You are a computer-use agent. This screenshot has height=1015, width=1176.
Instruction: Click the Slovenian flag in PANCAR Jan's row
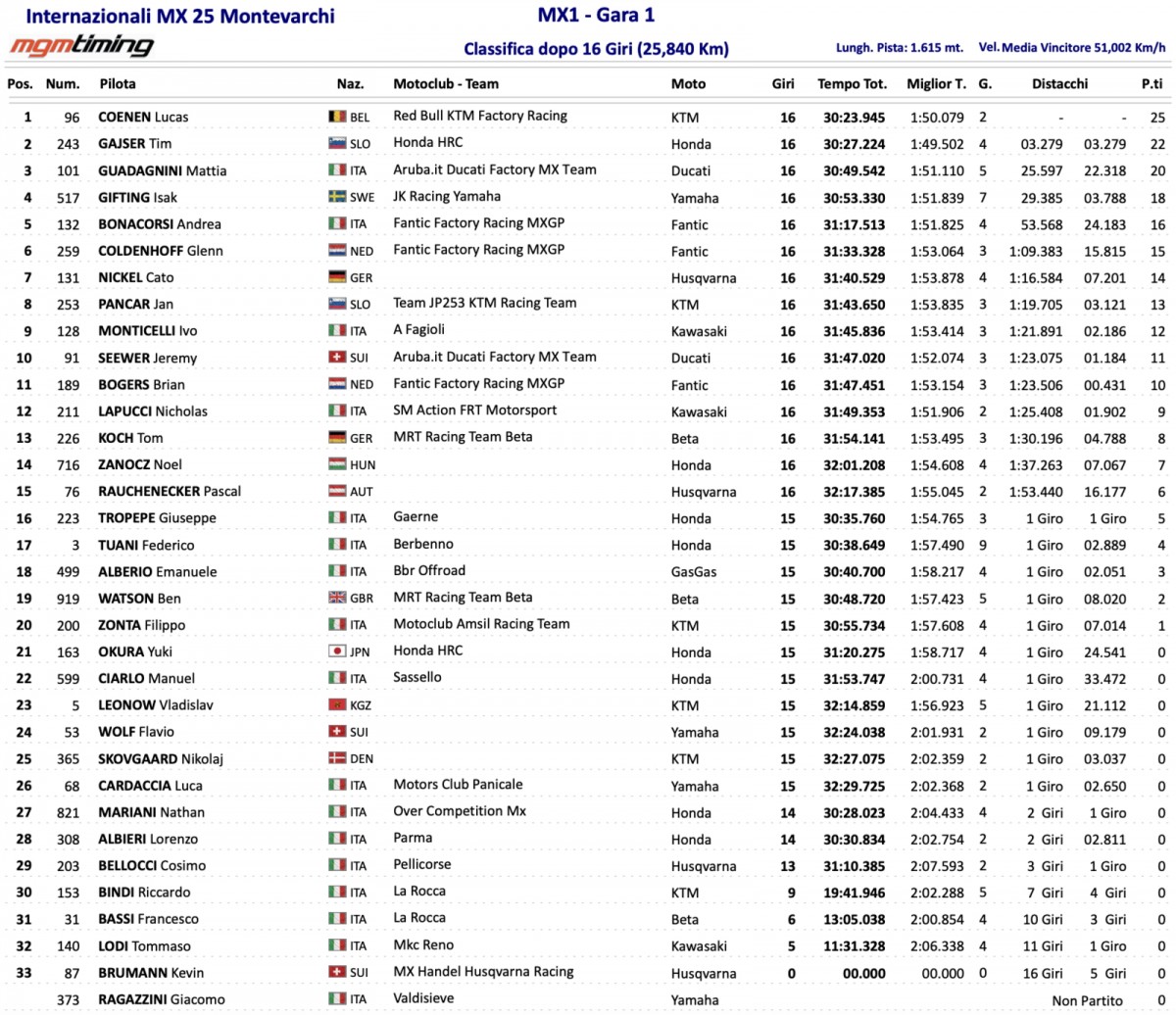337,305
